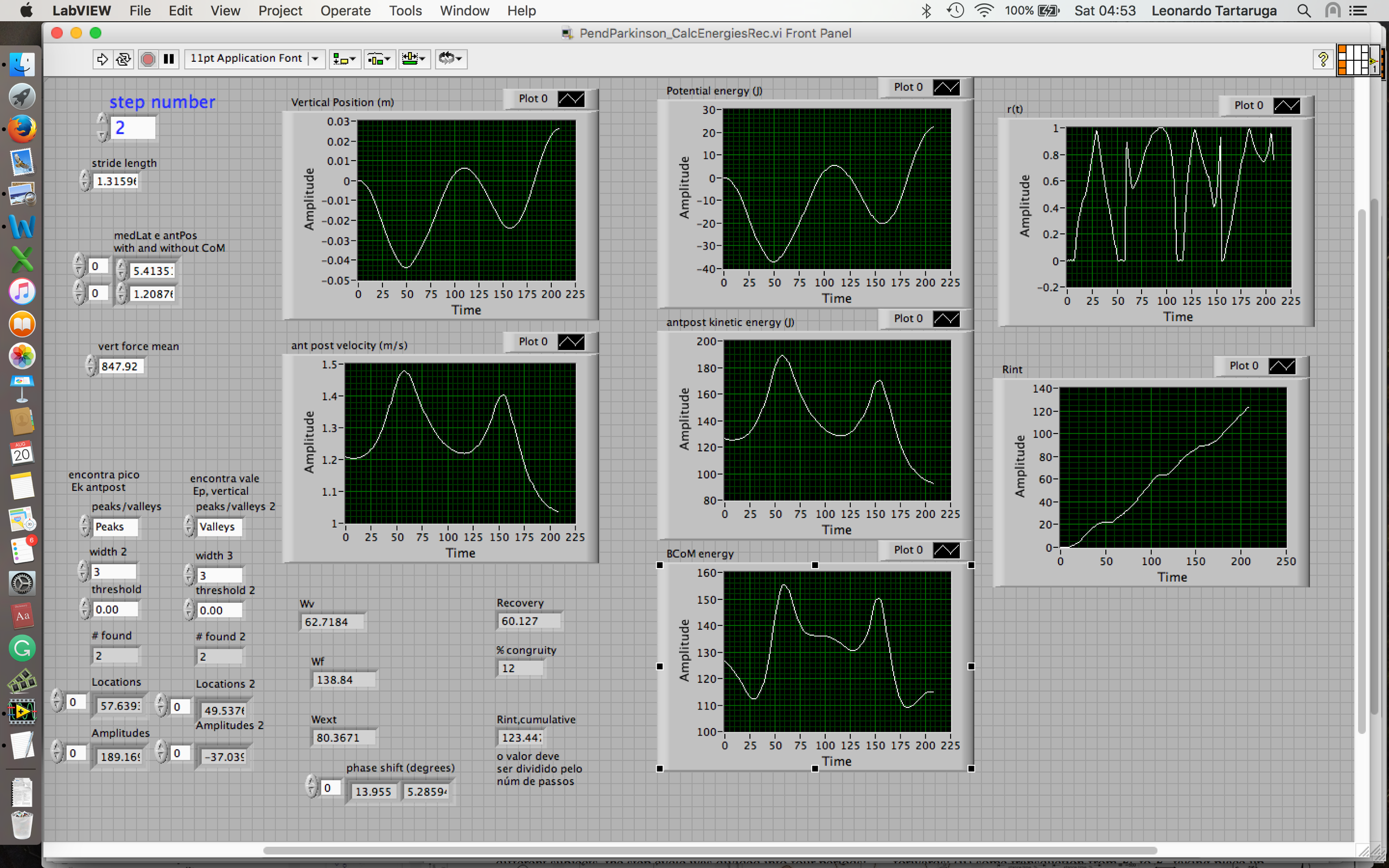Open the Tools menu

[405, 10]
